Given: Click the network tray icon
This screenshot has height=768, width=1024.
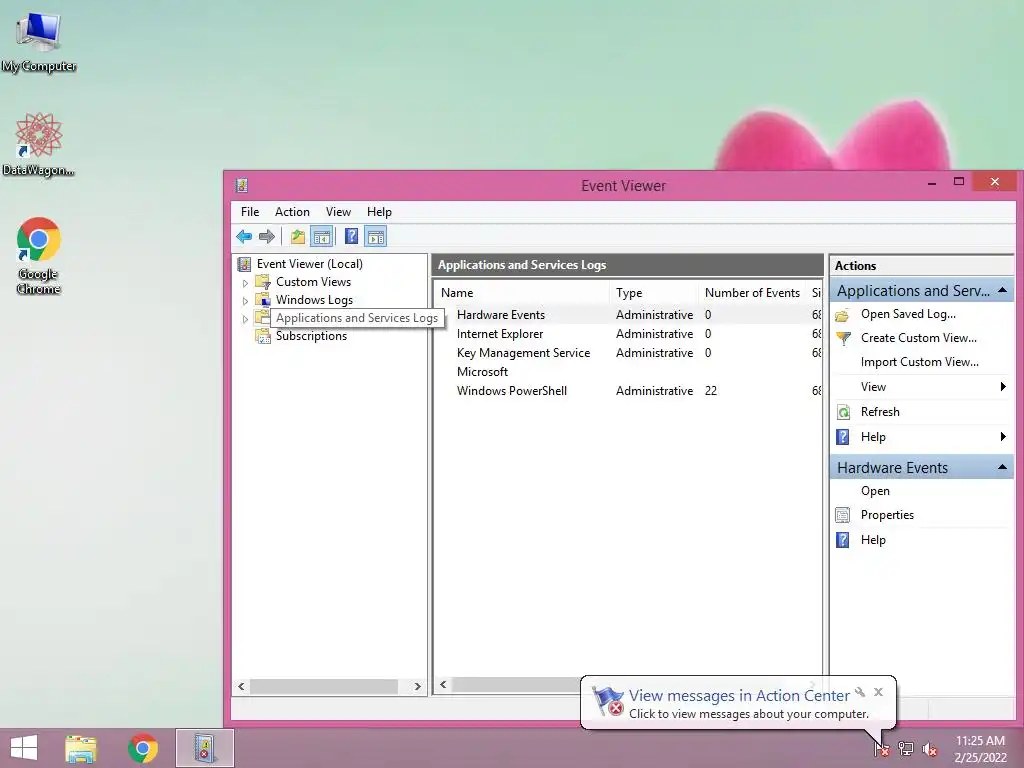Looking at the screenshot, I should [x=906, y=749].
